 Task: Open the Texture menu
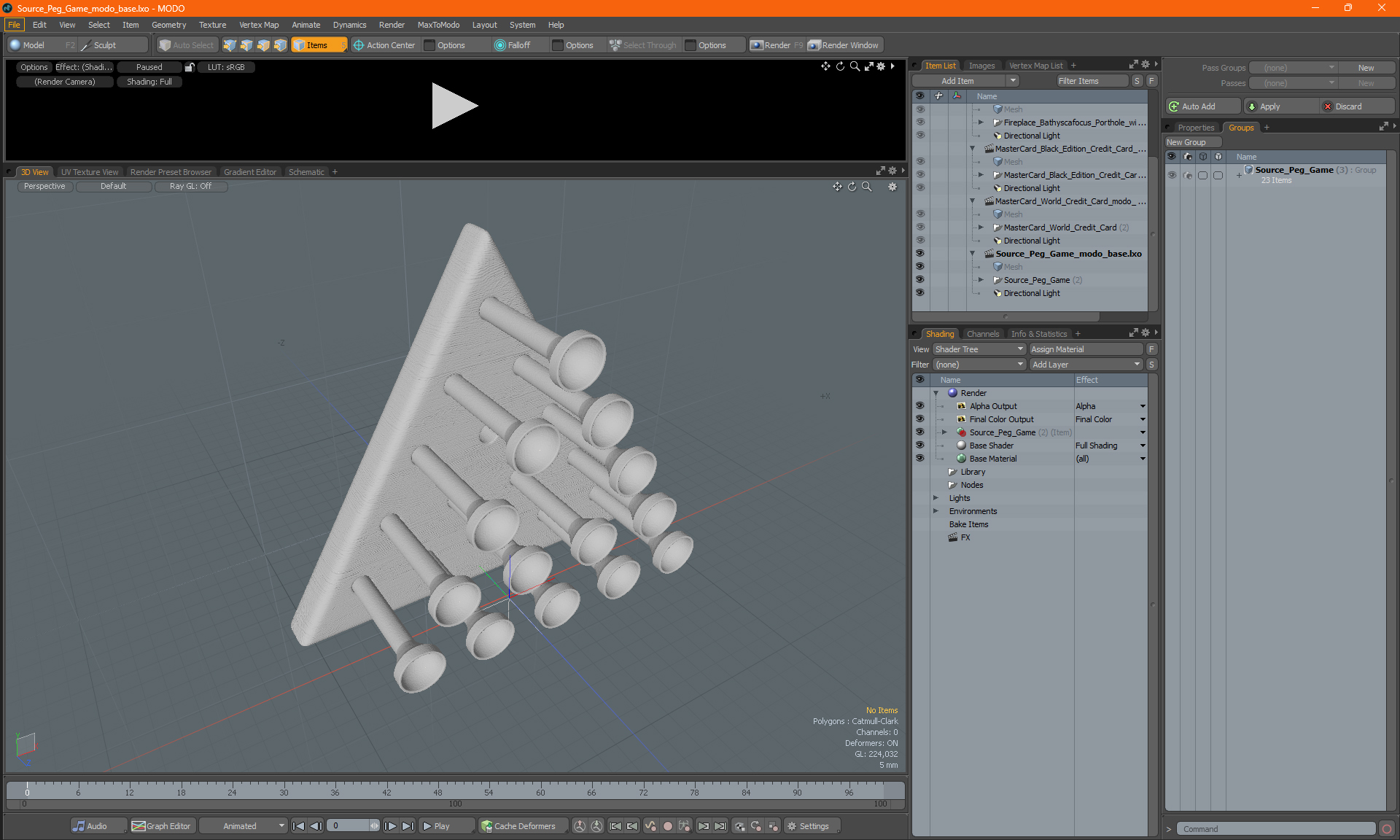coord(212,25)
